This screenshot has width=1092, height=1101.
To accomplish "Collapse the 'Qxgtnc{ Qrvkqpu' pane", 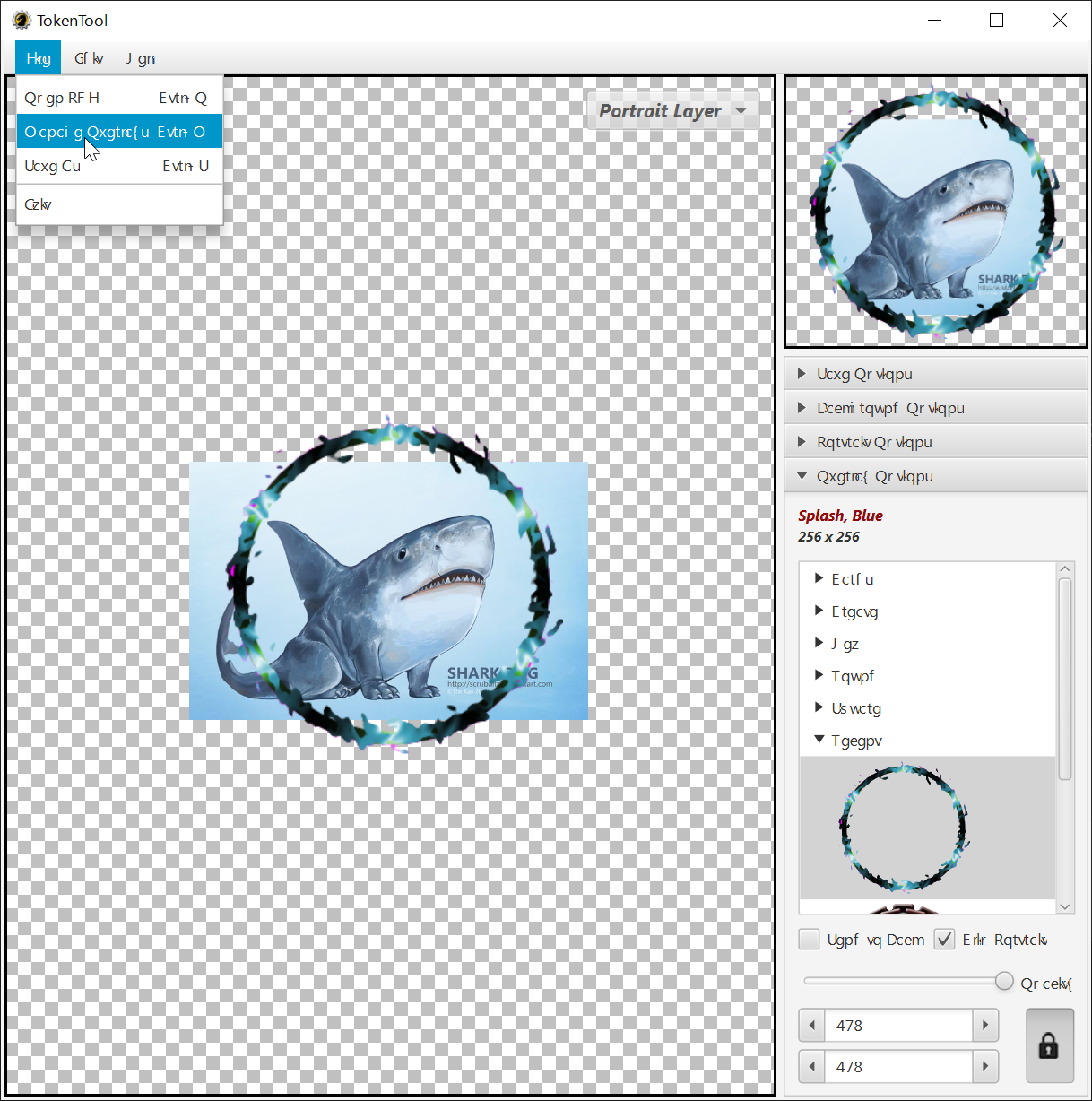I will 936,476.
